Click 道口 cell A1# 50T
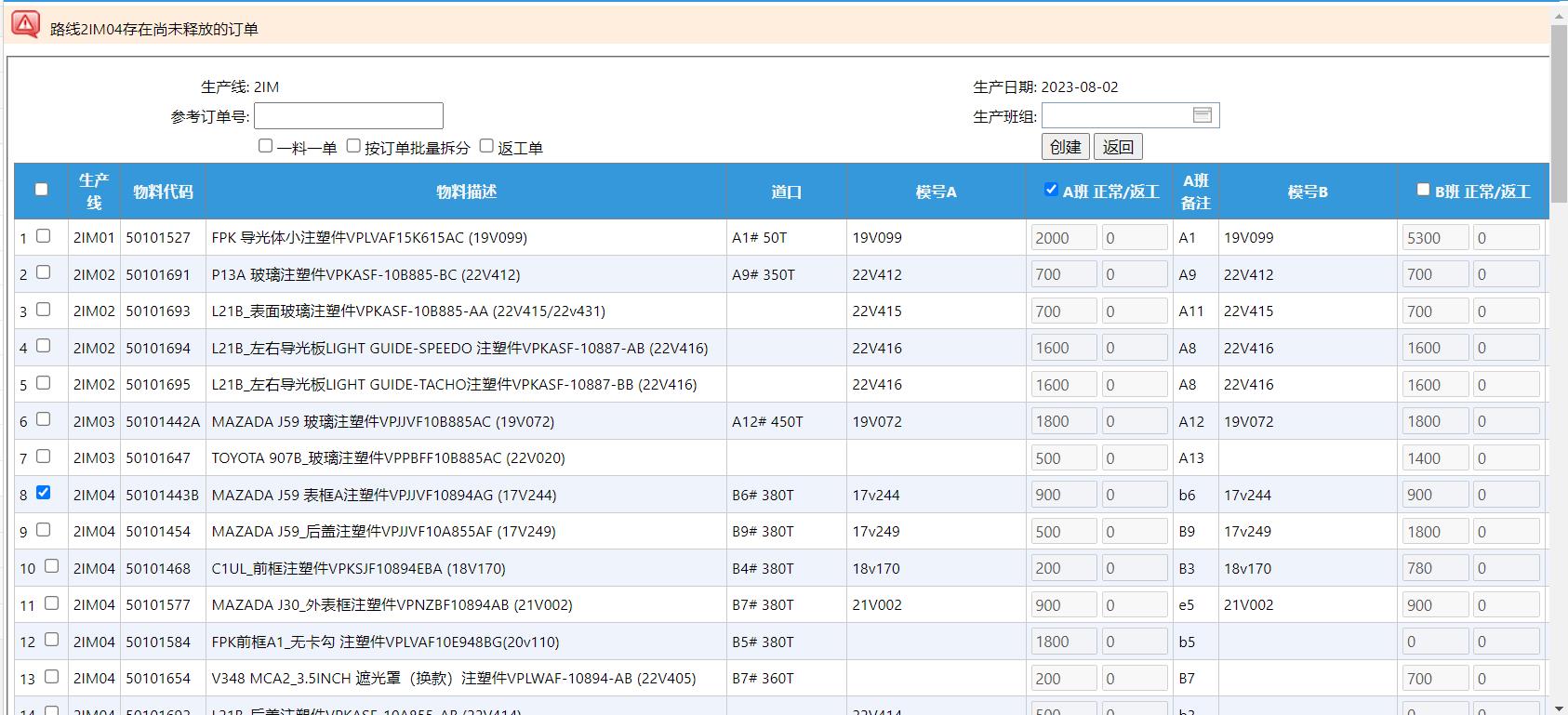Viewport: 1568px width, 715px height. click(759, 237)
